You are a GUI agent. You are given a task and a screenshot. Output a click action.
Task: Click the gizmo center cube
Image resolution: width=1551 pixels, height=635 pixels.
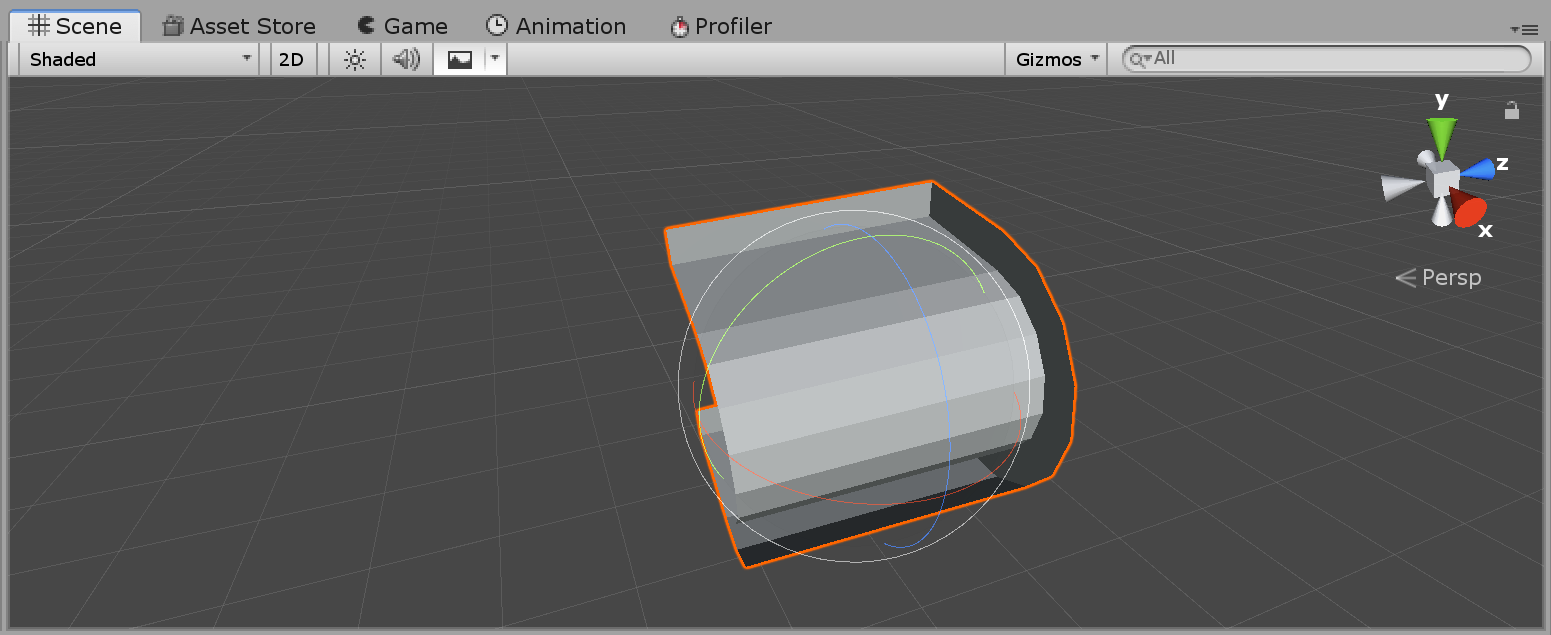point(1442,180)
